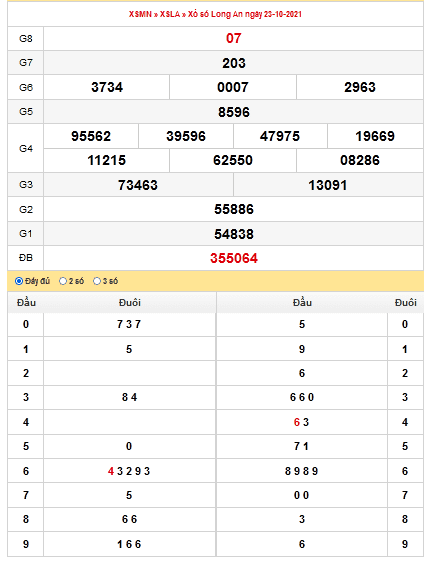This screenshot has height=562, width=426.
Task: Click the G5 number 8596
Action: (x=234, y=112)
